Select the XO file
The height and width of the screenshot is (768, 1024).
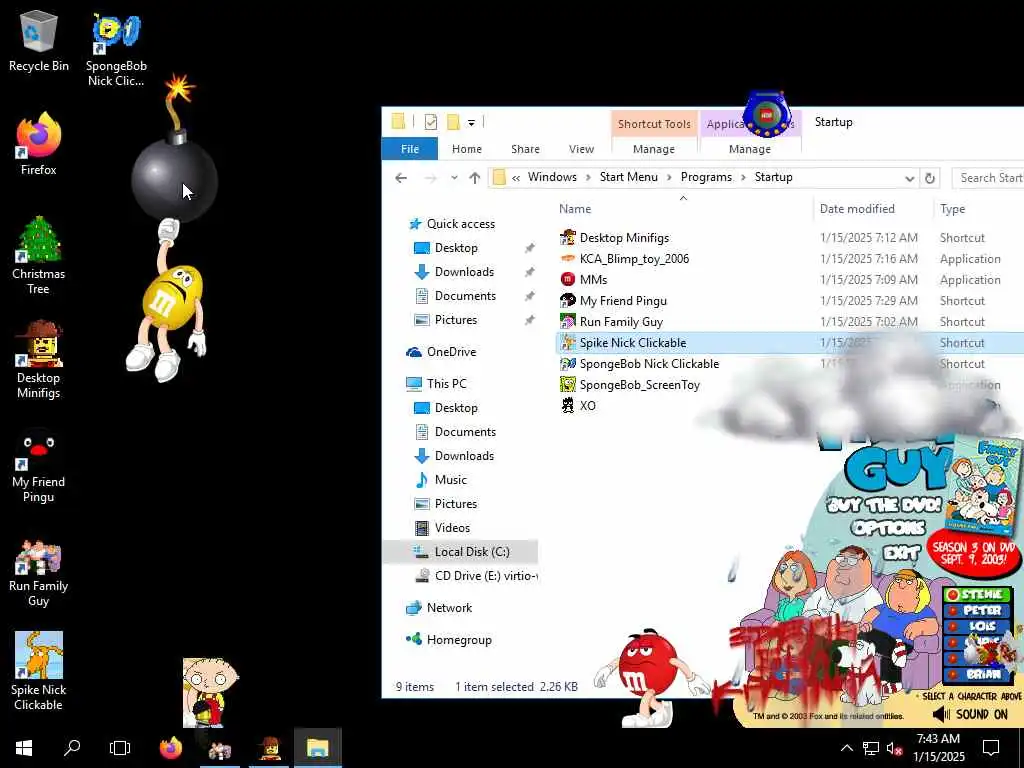click(x=587, y=406)
